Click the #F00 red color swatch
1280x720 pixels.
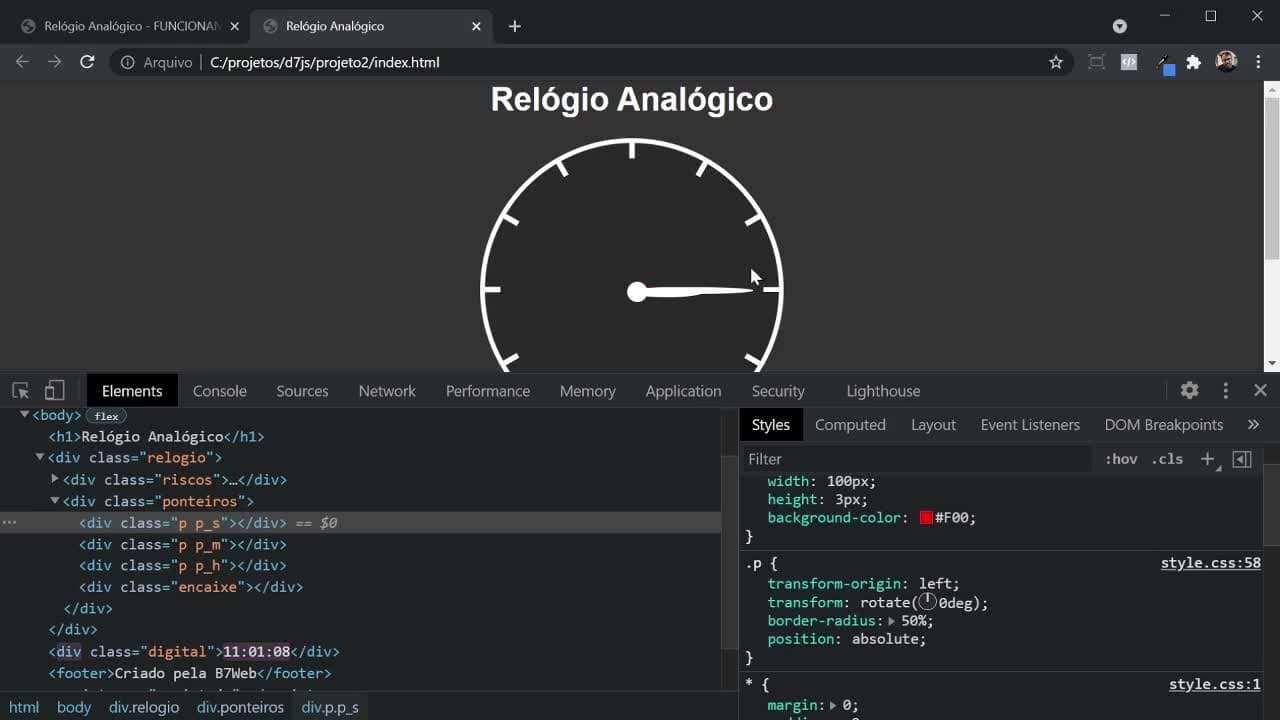tap(927, 518)
